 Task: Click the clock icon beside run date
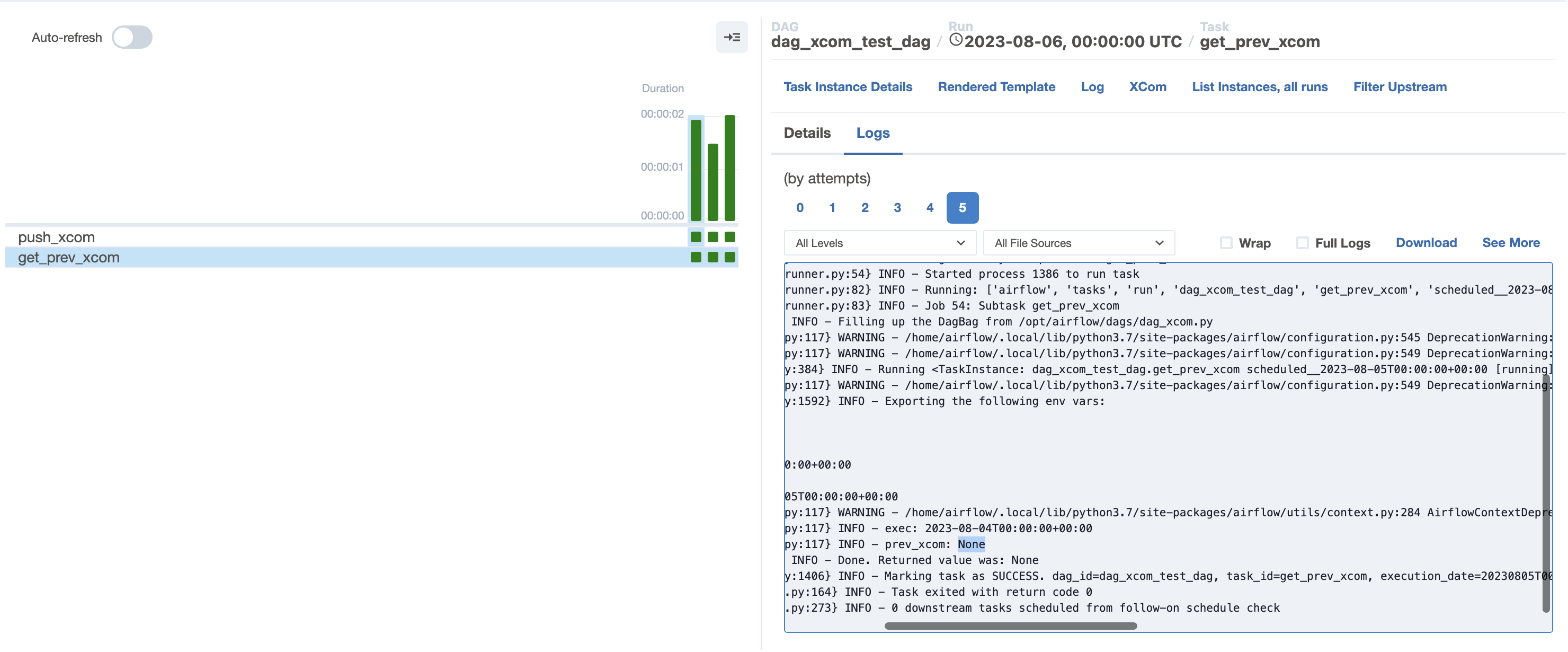[x=956, y=40]
